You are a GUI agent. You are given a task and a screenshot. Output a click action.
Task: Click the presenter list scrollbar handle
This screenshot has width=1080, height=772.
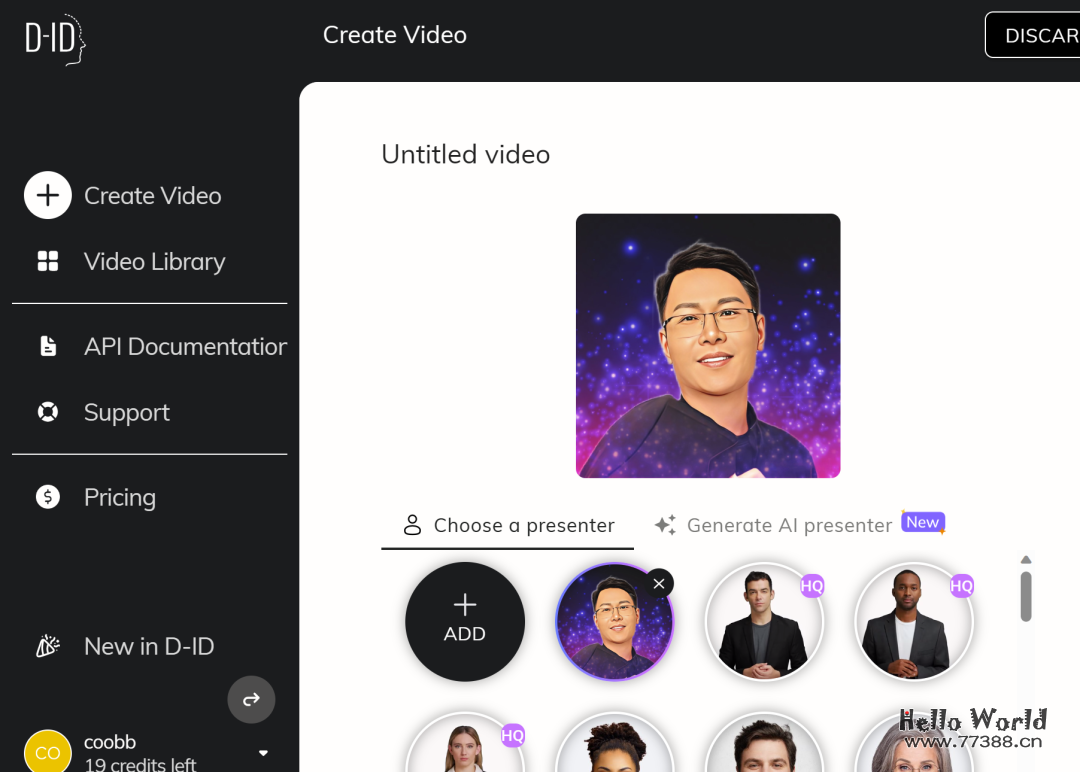click(x=1025, y=596)
